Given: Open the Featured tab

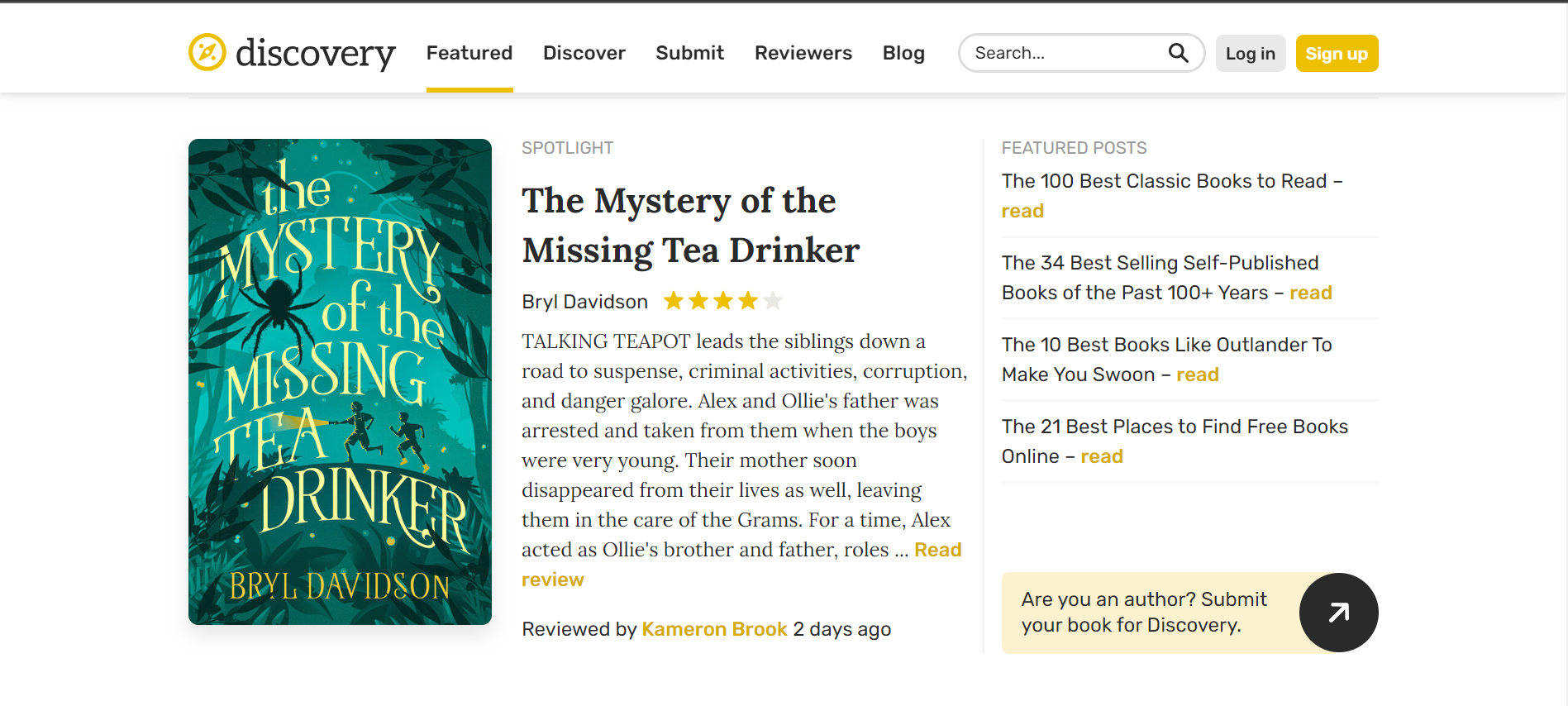Looking at the screenshot, I should [x=469, y=53].
